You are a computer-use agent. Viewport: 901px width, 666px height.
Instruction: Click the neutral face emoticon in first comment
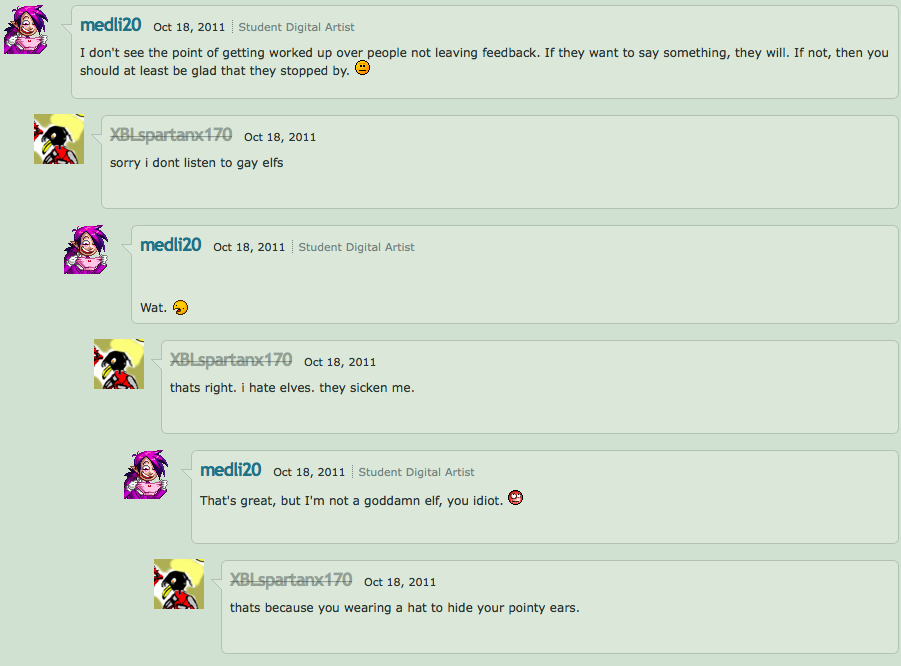363,68
